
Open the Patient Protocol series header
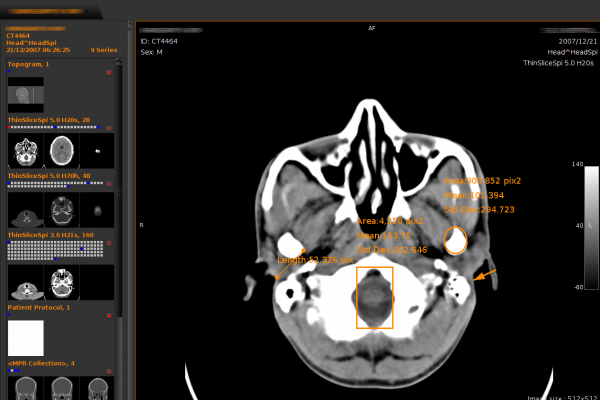pos(40,308)
